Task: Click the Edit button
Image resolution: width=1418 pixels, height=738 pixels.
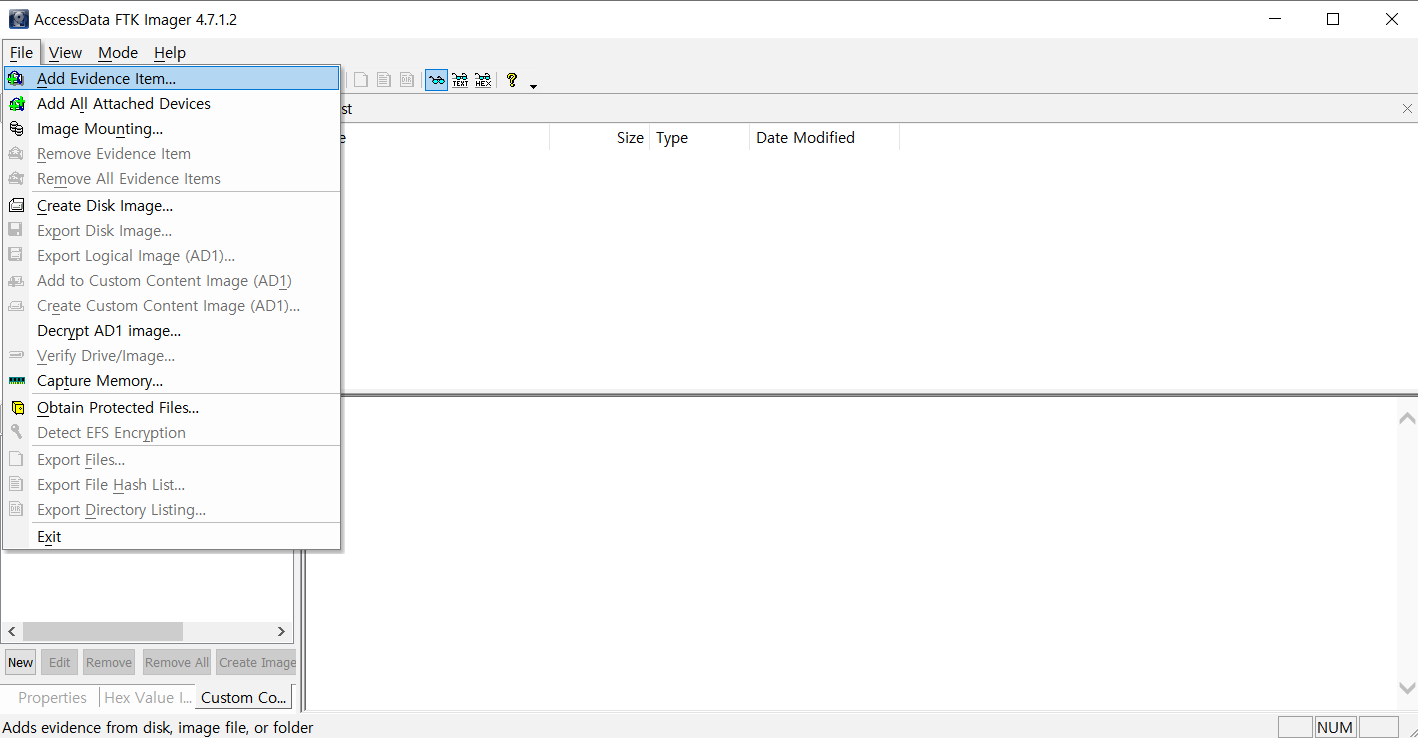Action: tap(60, 662)
